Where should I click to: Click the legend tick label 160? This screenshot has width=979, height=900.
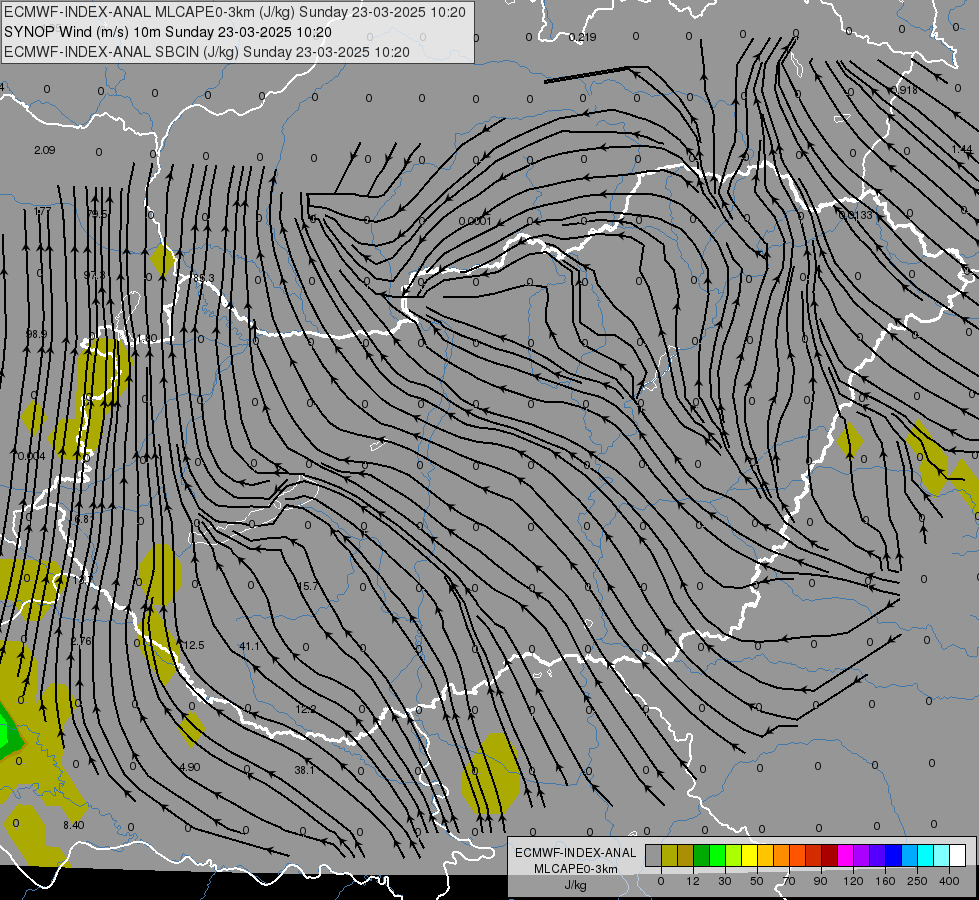tap(885, 881)
